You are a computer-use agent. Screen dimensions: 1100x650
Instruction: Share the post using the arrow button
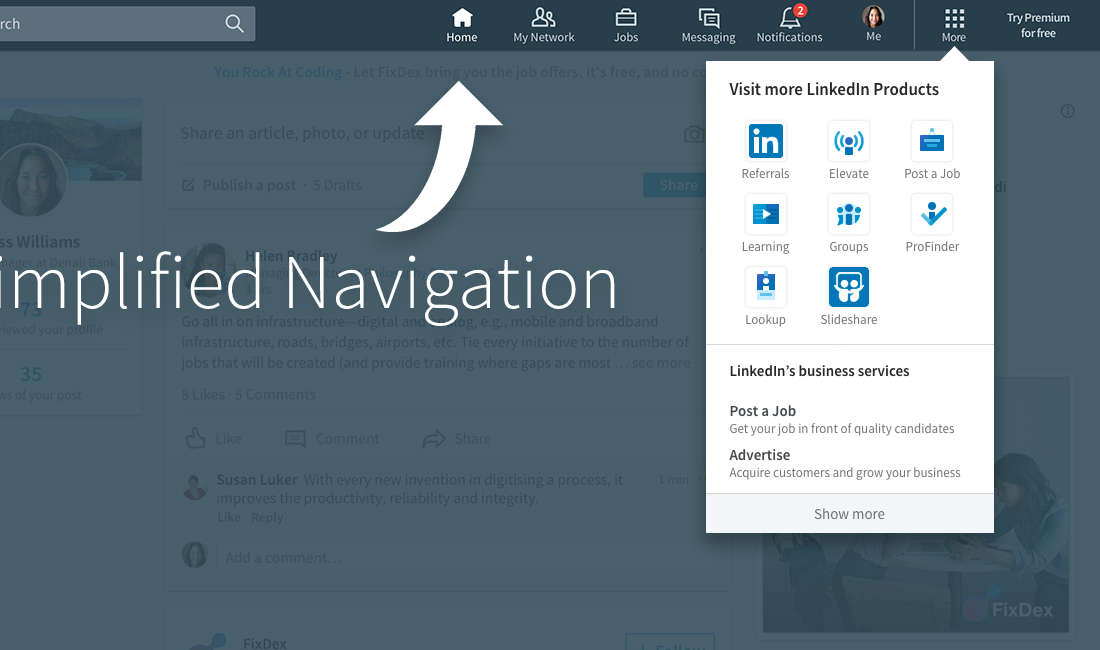(457, 439)
